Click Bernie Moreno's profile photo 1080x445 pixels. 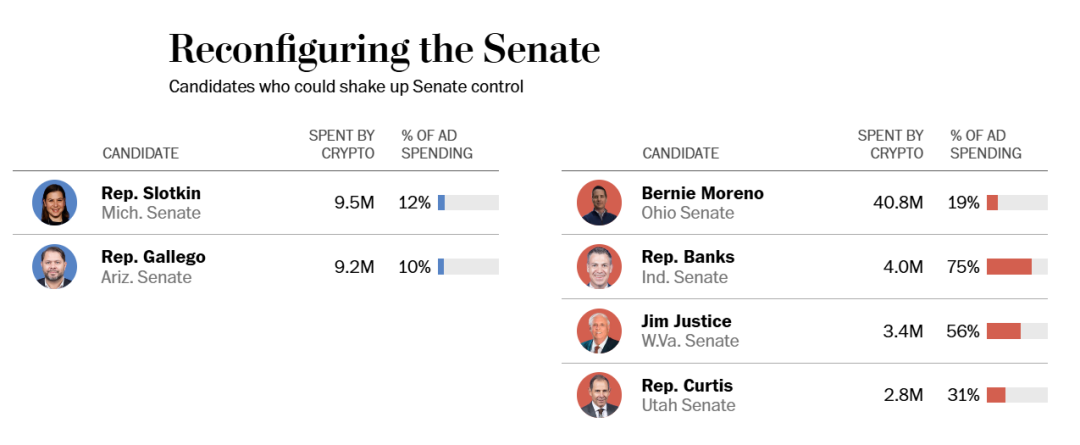pyautogui.click(x=599, y=203)
